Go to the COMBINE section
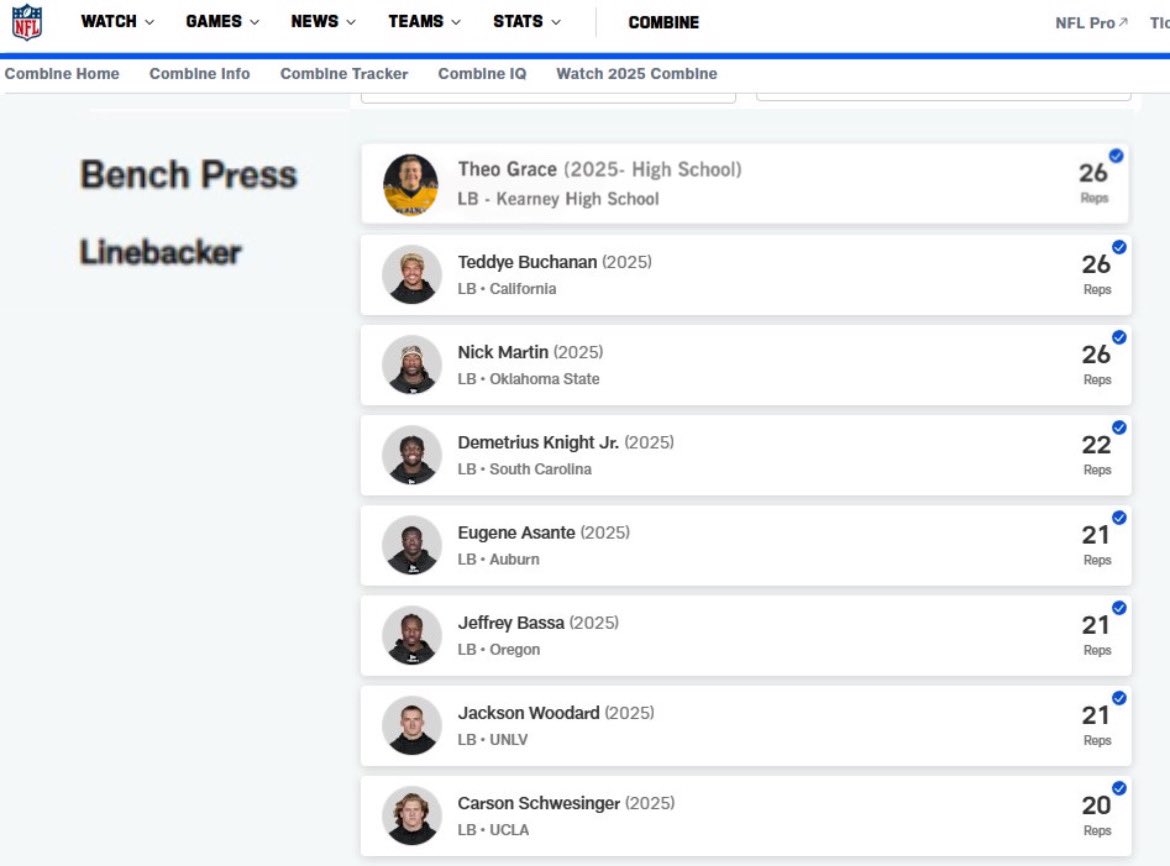 point(663,22)
